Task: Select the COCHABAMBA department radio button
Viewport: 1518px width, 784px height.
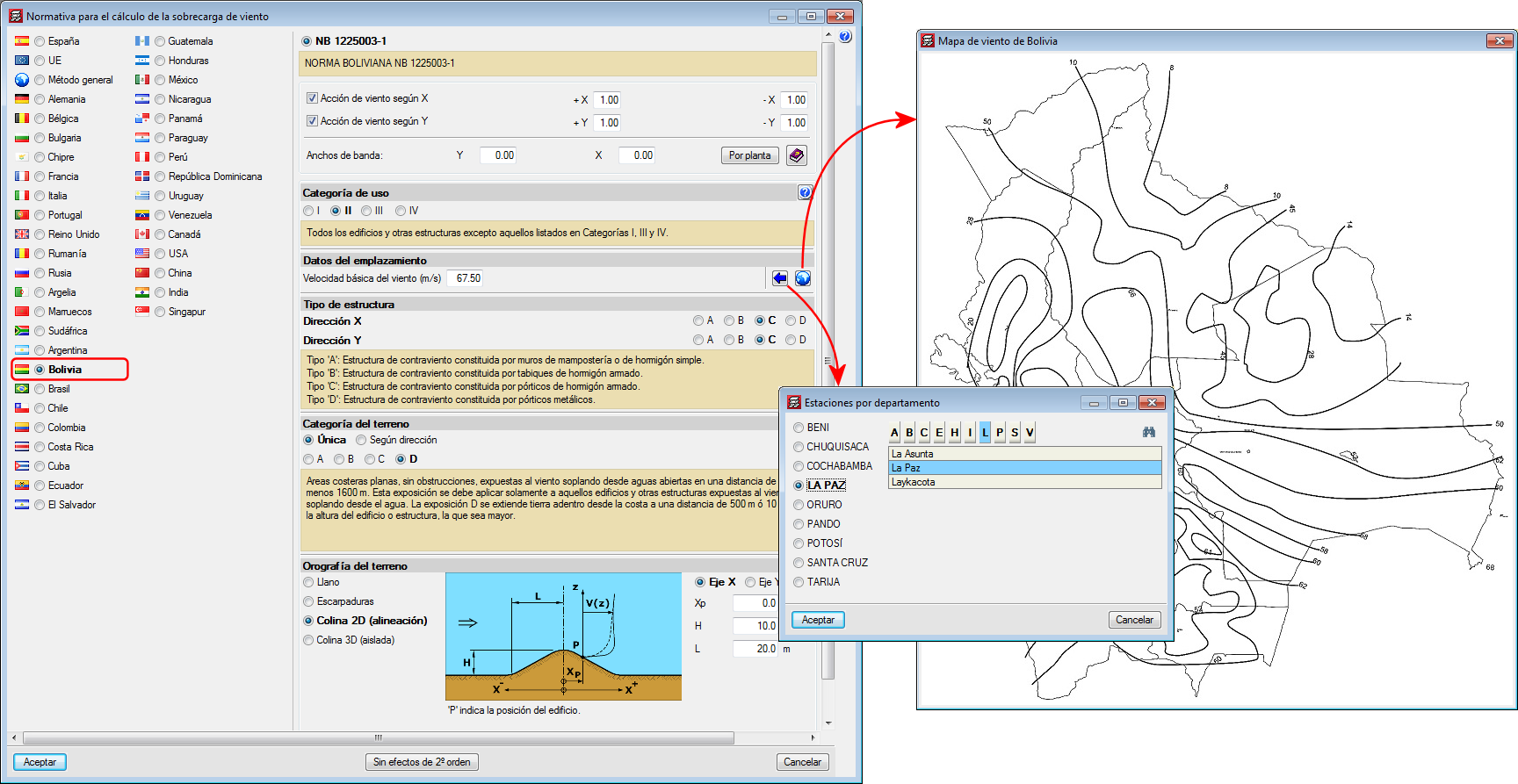Action: click(799, 466)
